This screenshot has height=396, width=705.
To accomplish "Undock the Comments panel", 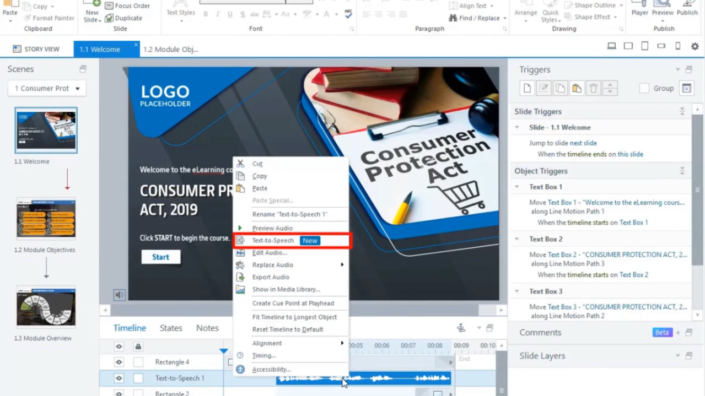I will [x=689, y=333].
